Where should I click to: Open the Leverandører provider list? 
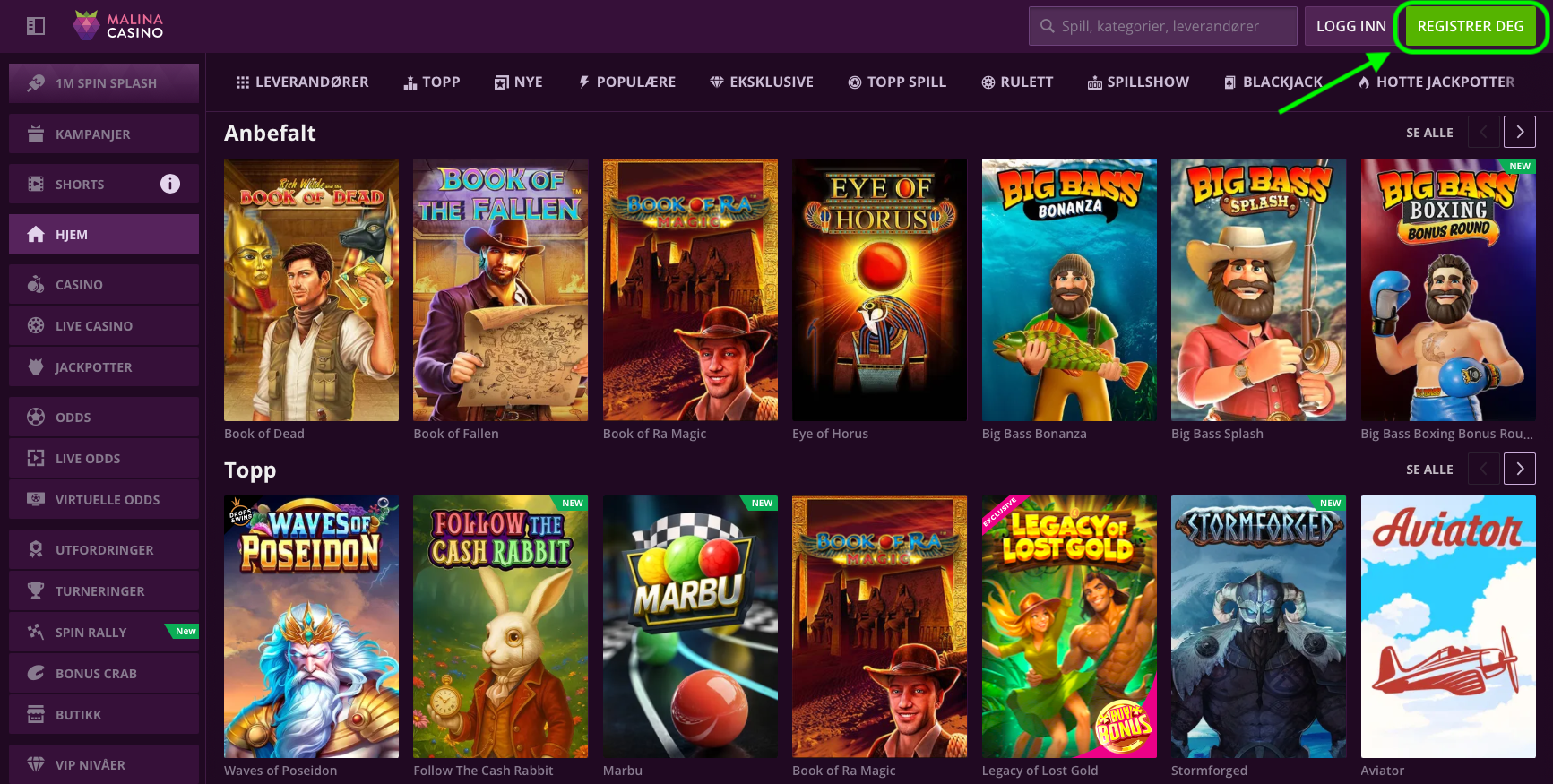pyautogui.click(x=302, y=82)
